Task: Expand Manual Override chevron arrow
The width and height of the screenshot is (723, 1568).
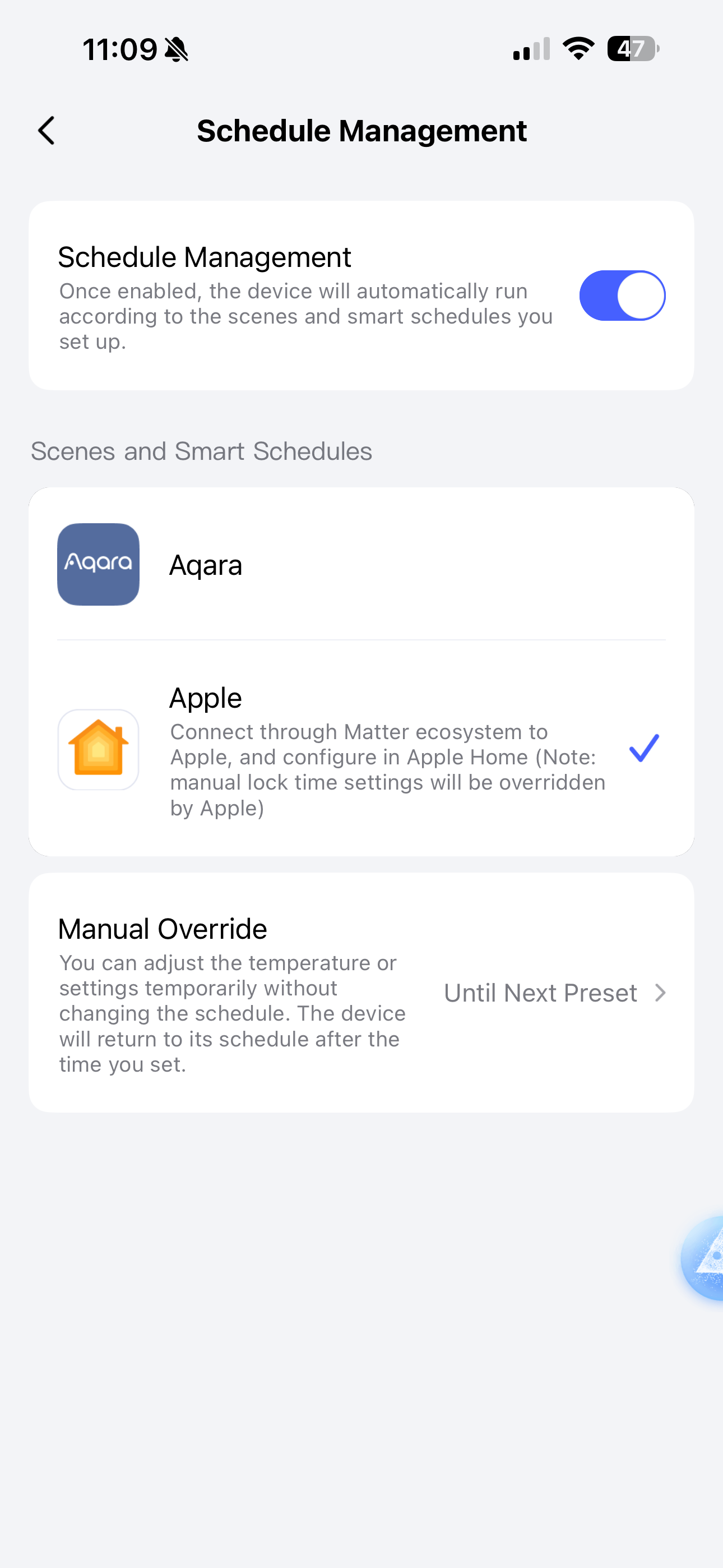Action: (660, 993)
